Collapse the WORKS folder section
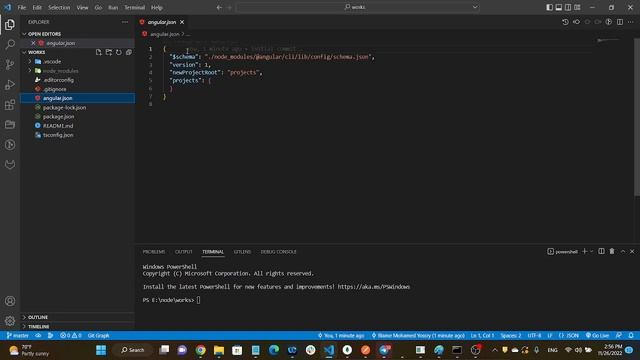The width and height of the screenshot is (640, 360). pyautogui.click(x=24, y=52)
